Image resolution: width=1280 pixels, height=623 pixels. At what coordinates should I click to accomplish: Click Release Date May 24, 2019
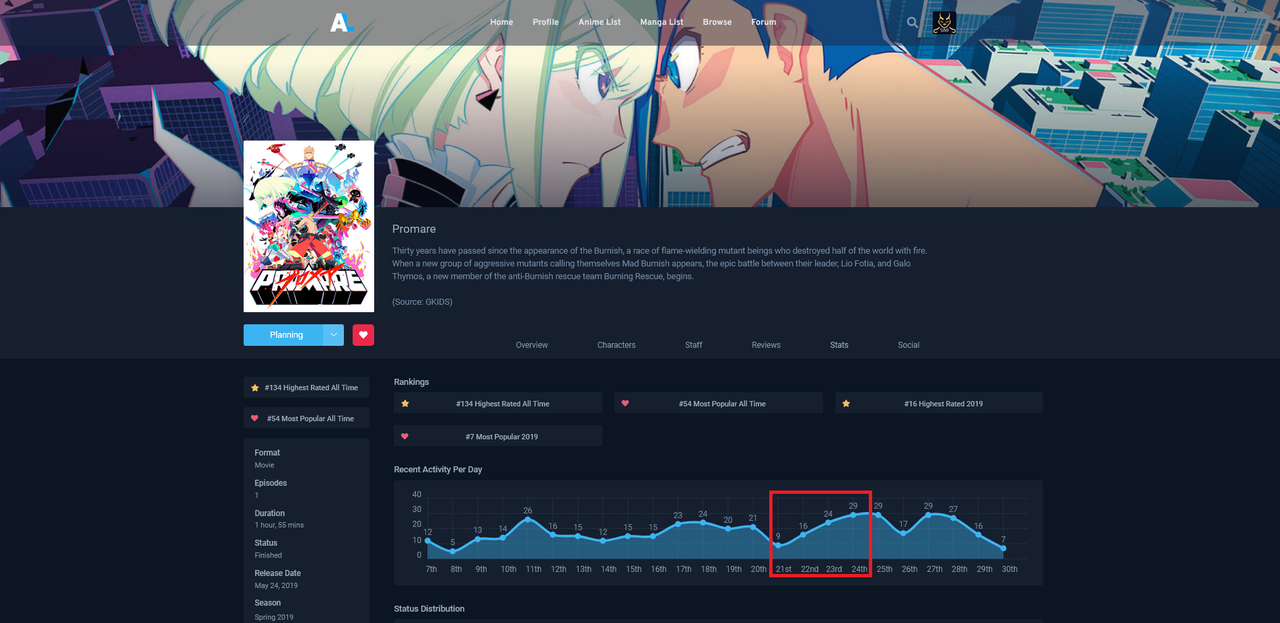coord(276,585)
